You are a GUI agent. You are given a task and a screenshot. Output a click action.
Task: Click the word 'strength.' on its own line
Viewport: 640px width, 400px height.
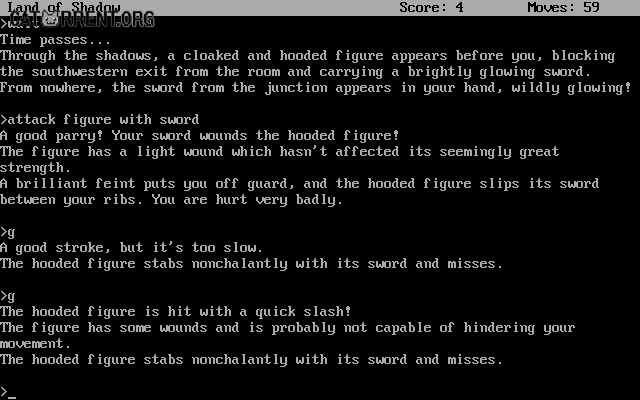[x=36, y=168]
